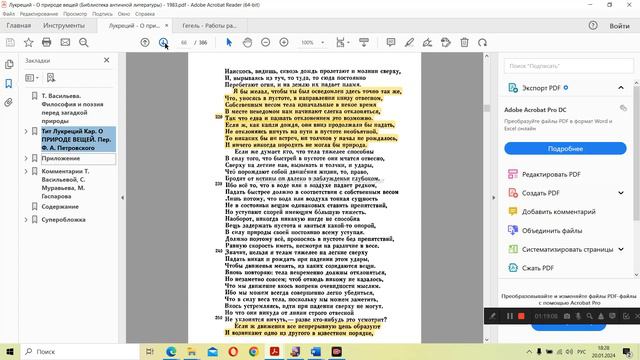Click the trash delete icon in toolbar

[464, 42]
